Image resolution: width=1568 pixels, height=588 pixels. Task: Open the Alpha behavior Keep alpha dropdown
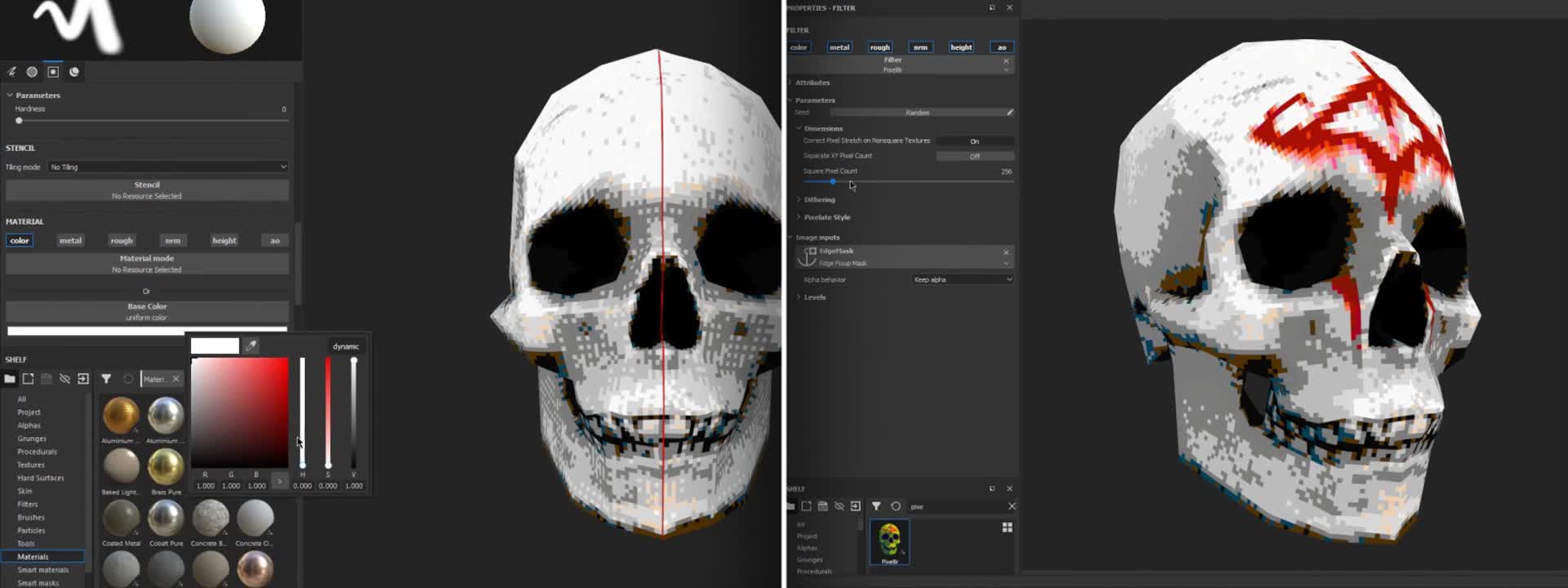962,280
